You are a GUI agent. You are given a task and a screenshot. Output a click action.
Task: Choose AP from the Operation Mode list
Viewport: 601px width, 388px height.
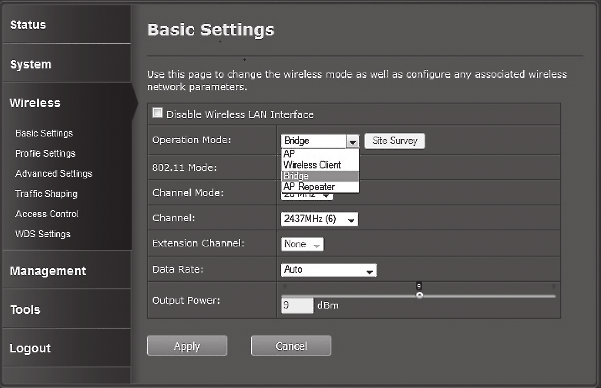point(320,154)
